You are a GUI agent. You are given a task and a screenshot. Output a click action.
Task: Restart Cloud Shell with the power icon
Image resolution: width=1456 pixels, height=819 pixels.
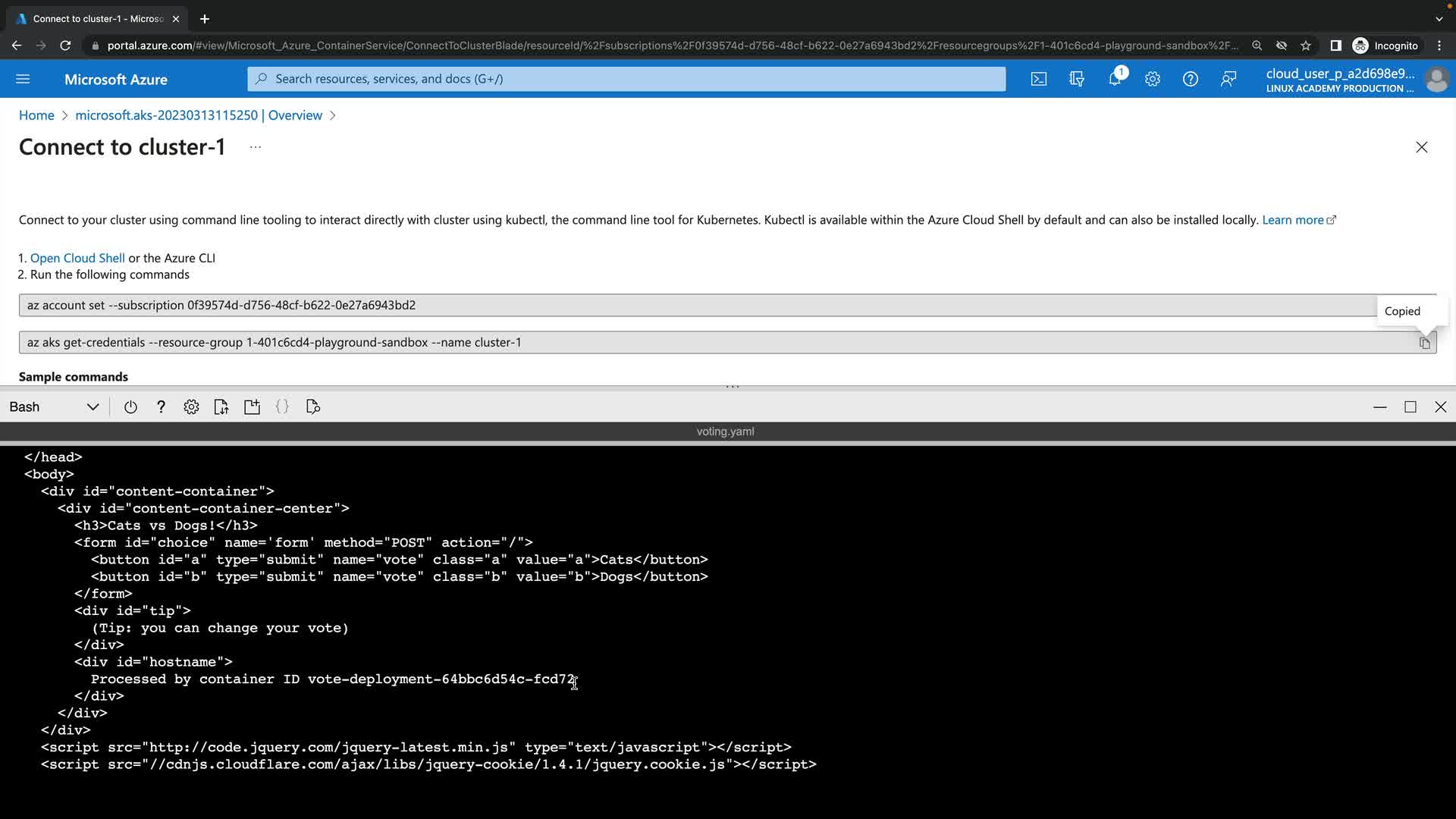130,407
